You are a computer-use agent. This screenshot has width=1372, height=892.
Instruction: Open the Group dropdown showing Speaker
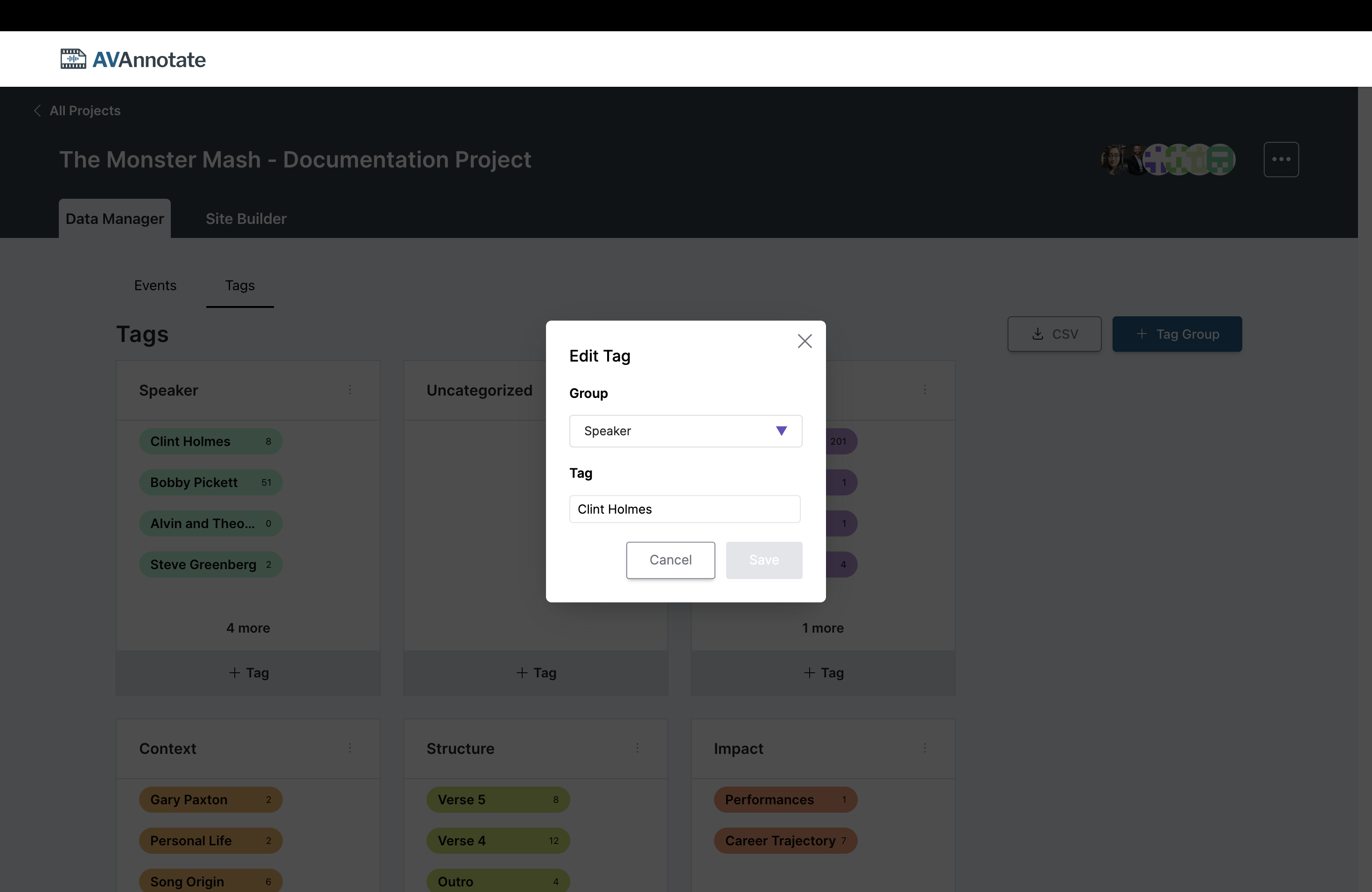click(685, 431)
